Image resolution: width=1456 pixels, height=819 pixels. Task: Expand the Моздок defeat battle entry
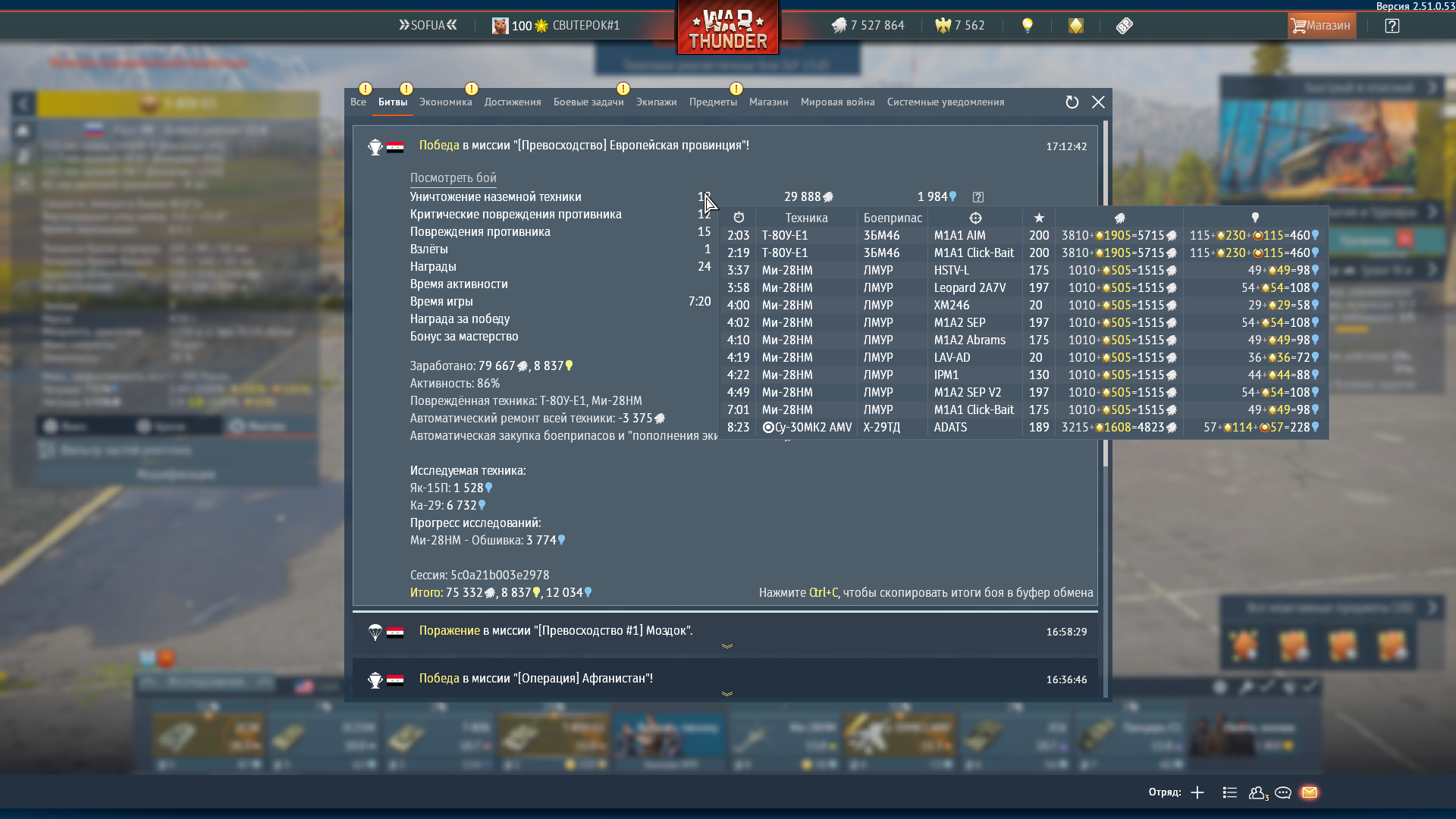point(726,646)
